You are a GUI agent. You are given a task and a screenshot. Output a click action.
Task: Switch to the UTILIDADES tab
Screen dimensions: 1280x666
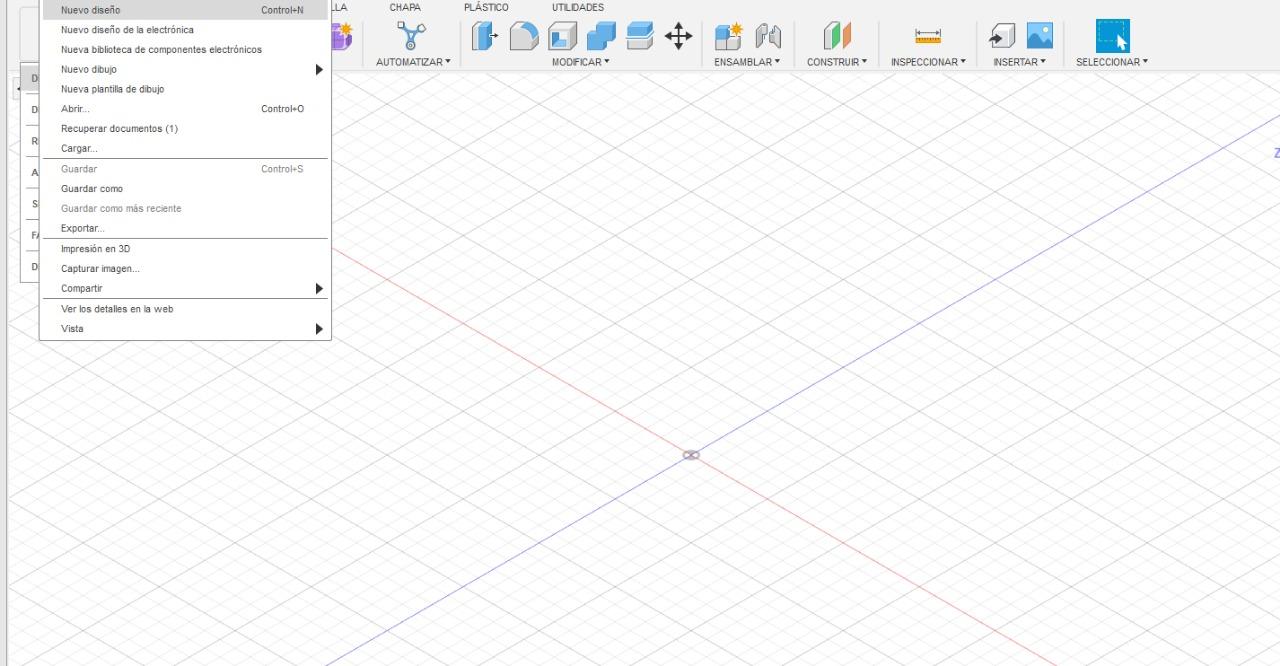point(578,7)
